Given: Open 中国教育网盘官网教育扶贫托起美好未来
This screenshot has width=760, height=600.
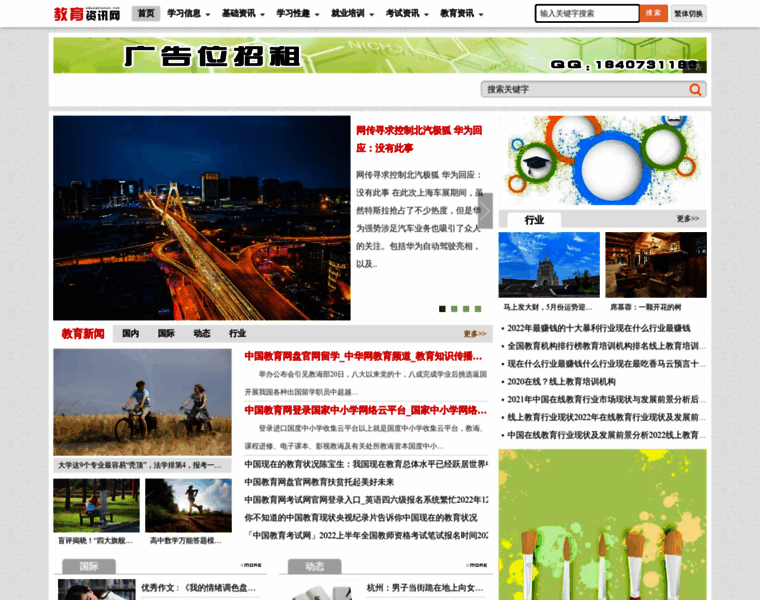Looking at the screenshot, I should [x=319, y=482].
